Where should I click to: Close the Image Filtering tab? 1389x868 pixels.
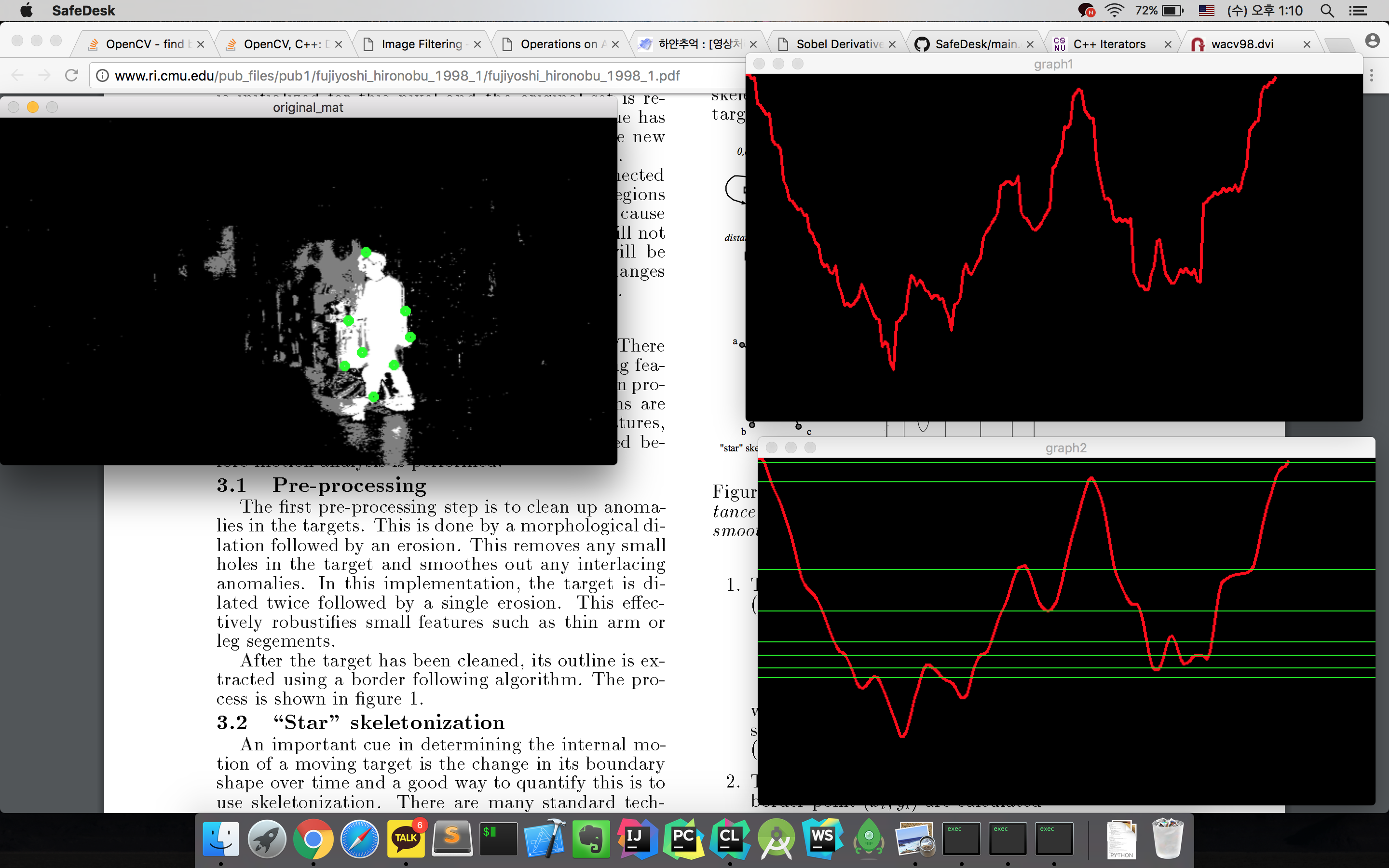click(x=477, y=44)
